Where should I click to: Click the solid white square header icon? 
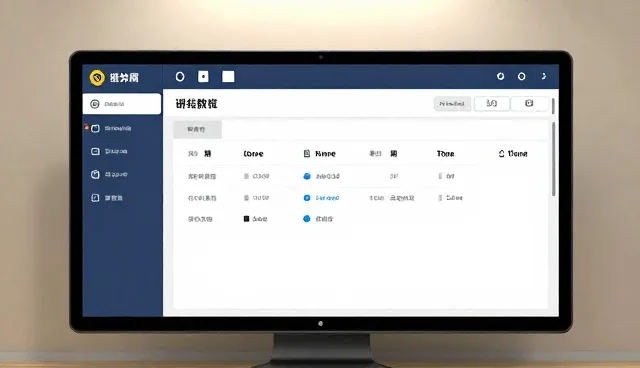pyautogui.click(x=228, y=77)
